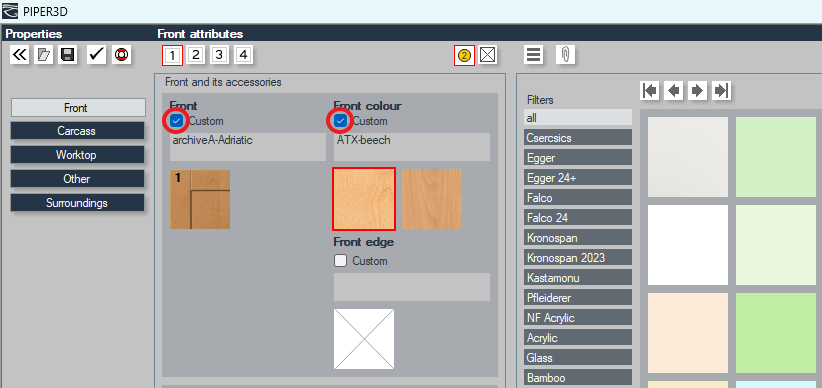Jump to first page of swatches
The width and height of the screenshot is (822, 388).
pos(650,91)
